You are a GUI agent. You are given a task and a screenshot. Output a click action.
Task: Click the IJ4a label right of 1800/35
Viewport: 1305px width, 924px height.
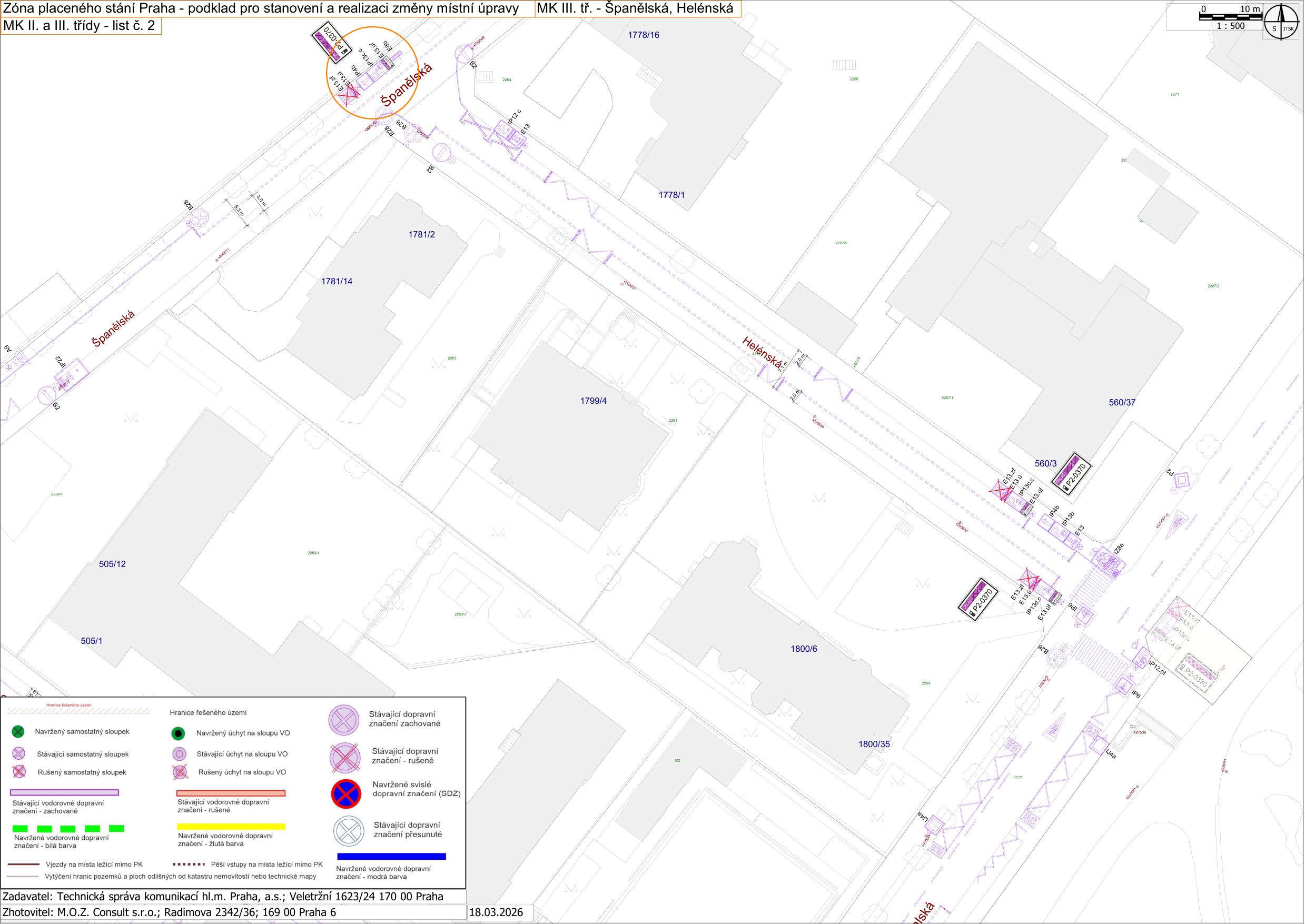1110,754
